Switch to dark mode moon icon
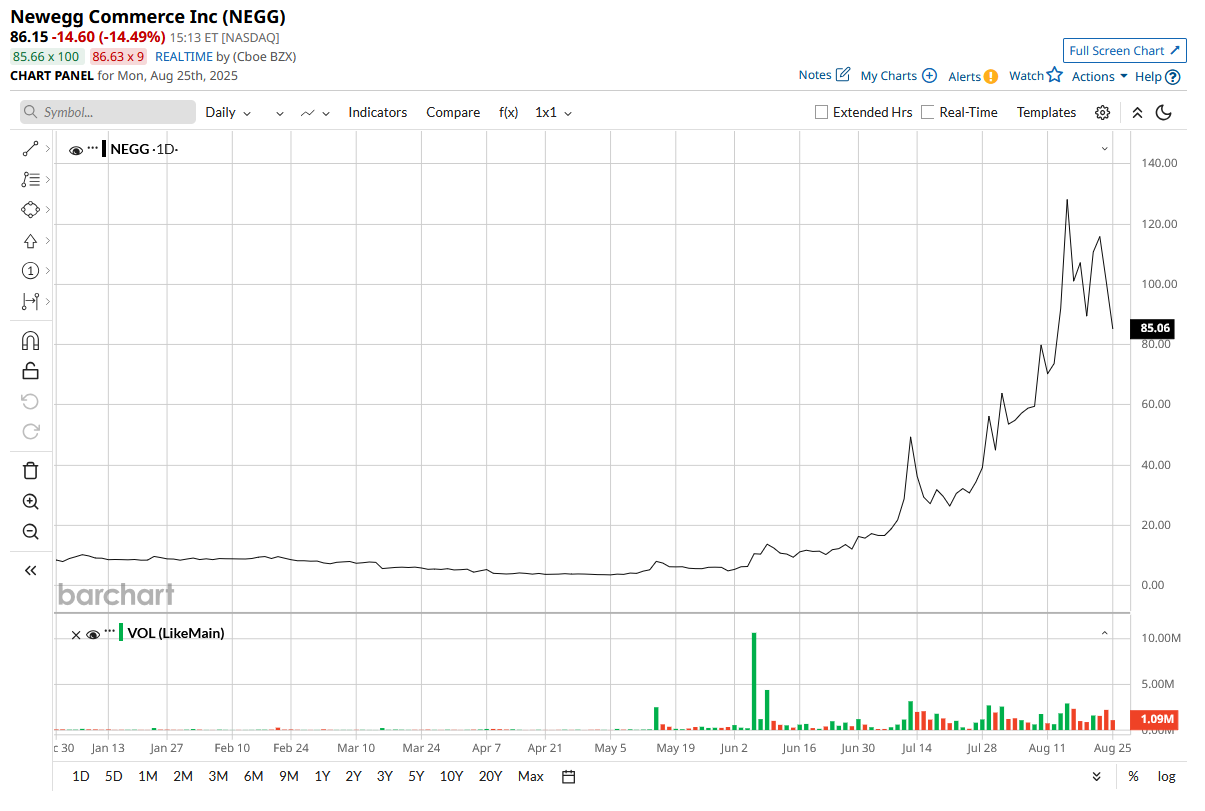Image resolution: width=1205 pixels, height=811 pixels. pyautogui.click(x=1163, y=112)
